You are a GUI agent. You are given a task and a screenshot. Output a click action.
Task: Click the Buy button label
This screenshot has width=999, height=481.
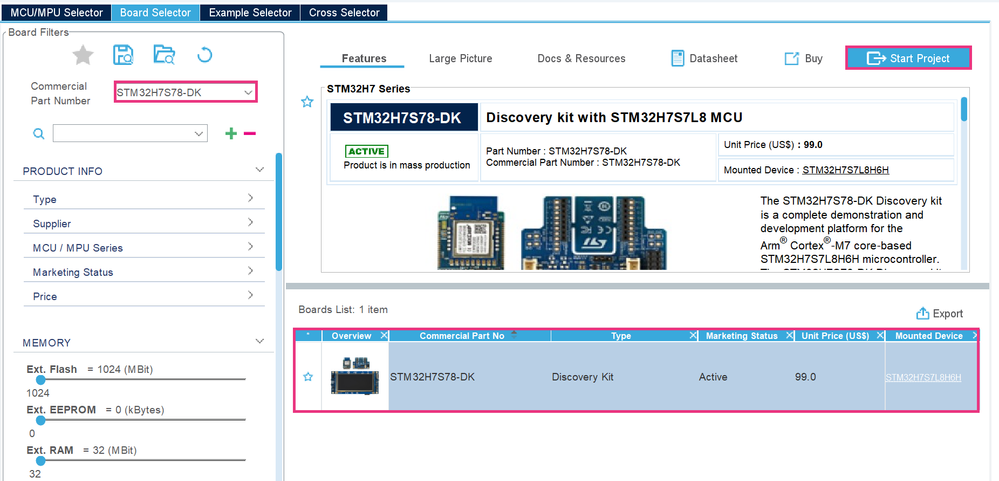point(814,58)
